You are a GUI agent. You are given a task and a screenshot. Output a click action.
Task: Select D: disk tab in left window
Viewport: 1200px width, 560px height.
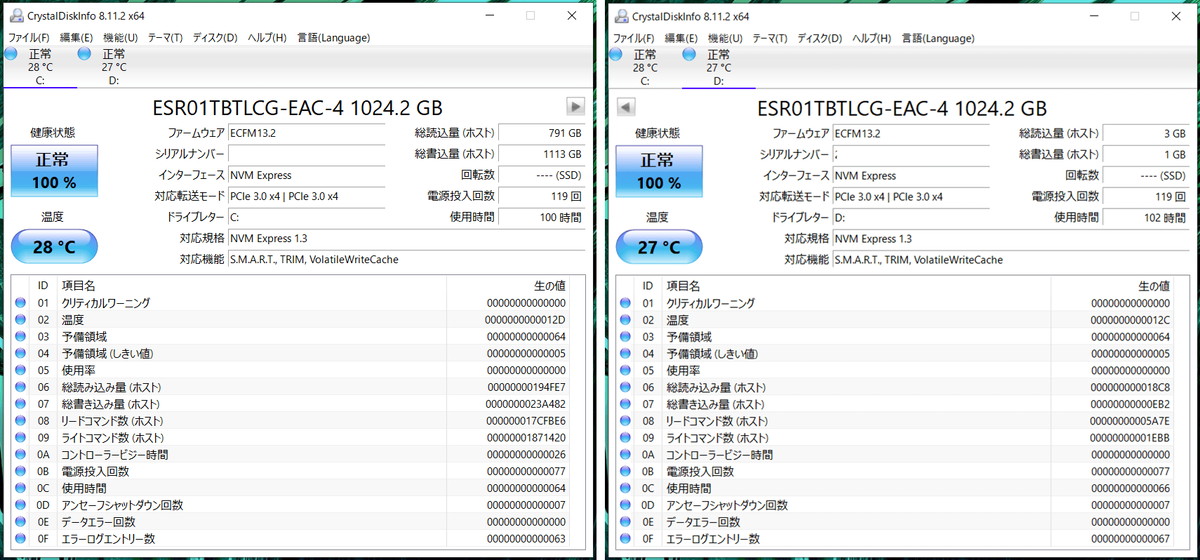click(x=113, y=67)
